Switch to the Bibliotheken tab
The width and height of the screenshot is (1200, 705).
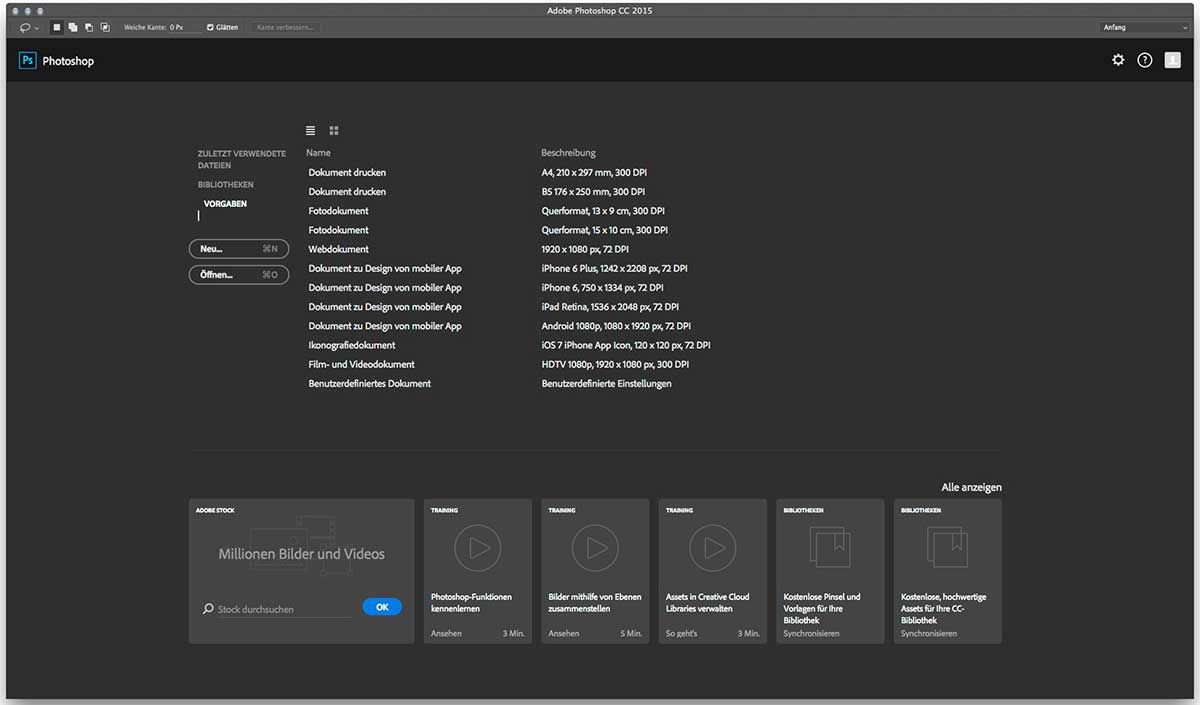[x=226, y=185]
